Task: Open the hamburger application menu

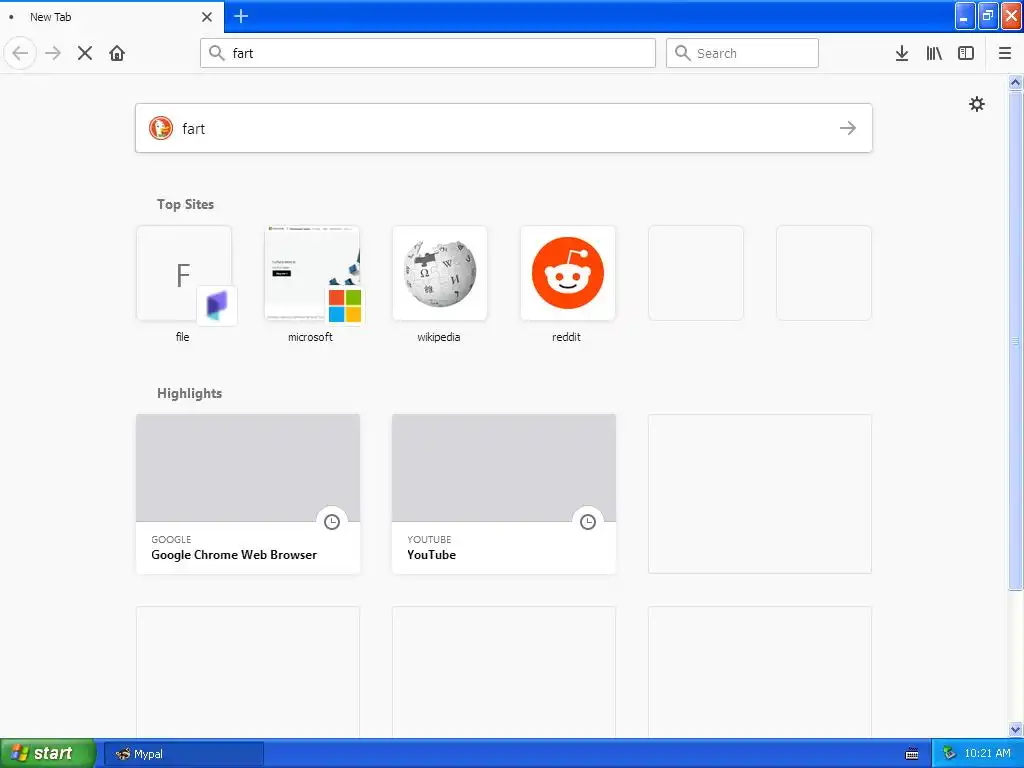Action: (x=1005, y=53)
